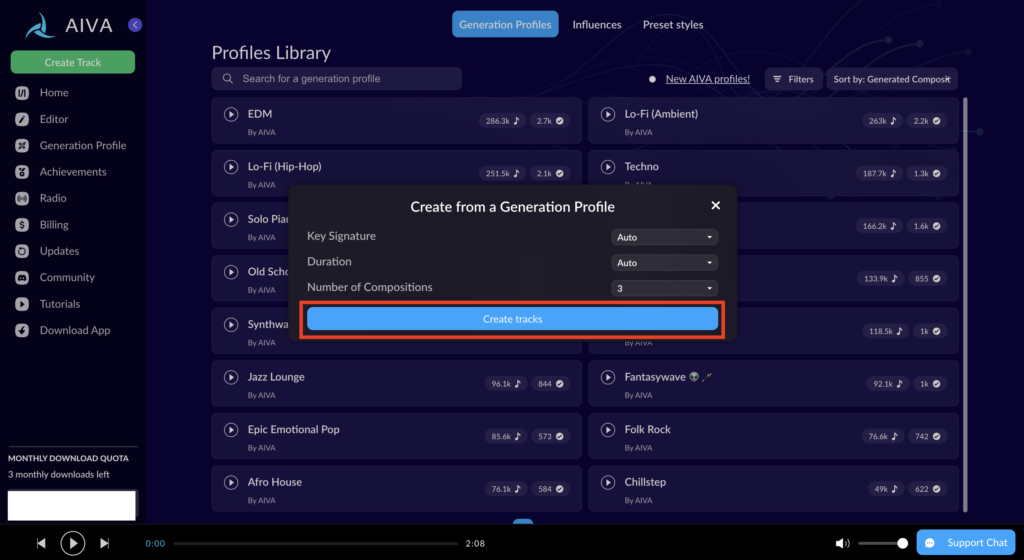Click the Radio icon in sidebar
The image size is (1024, 560).
tap(21, 198)
